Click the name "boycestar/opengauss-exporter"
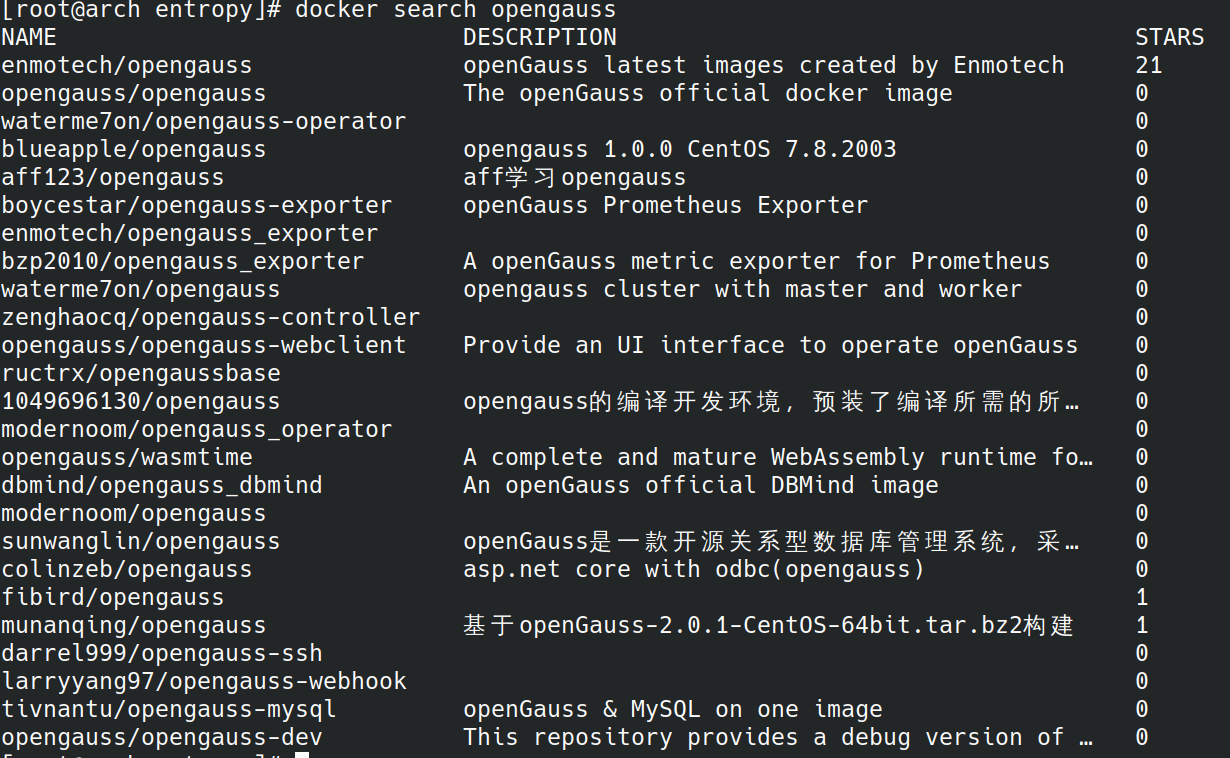The image size is (1230, 758). 196,206
